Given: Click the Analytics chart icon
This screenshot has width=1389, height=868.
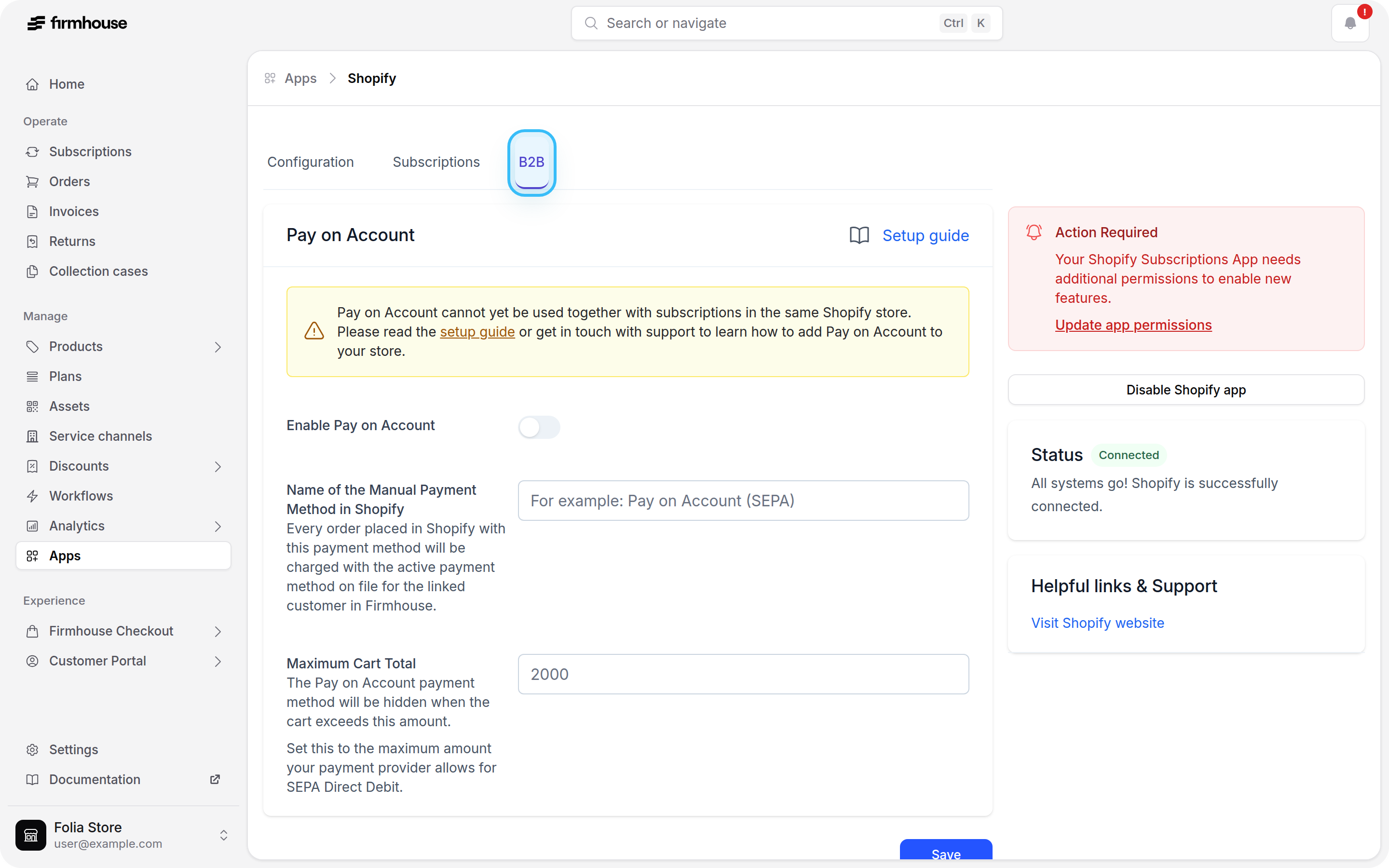Looking at the screenshot, I should [33, 526].
